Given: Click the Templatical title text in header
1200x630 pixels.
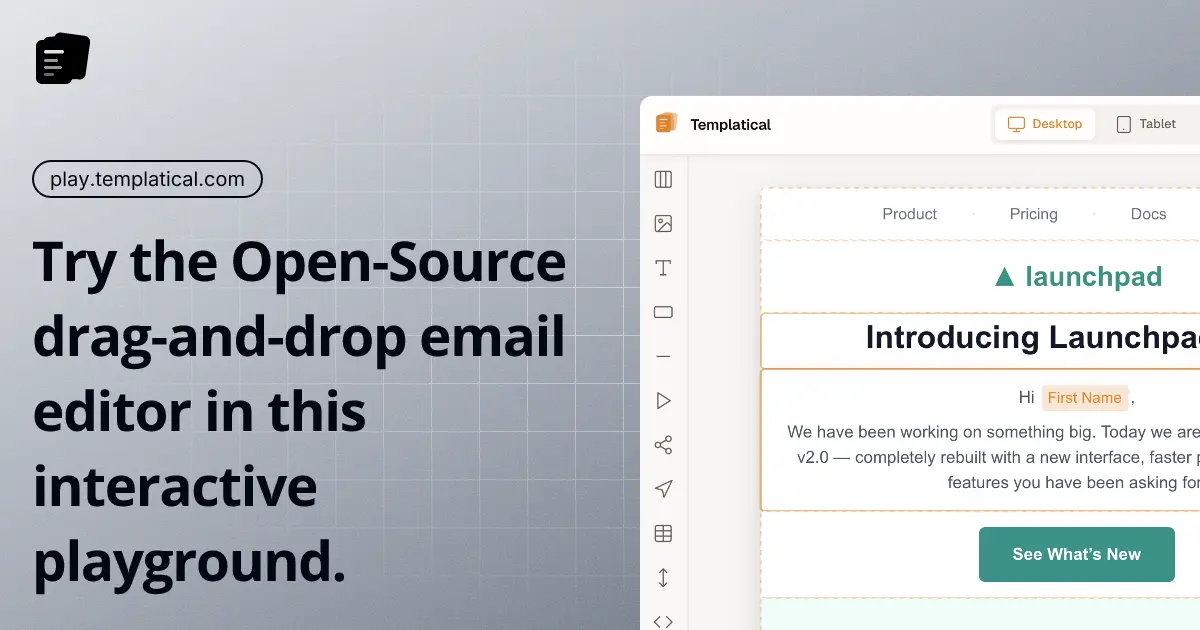Looking at the screenshot, I should pyautogui.click(x=731, y=125).
